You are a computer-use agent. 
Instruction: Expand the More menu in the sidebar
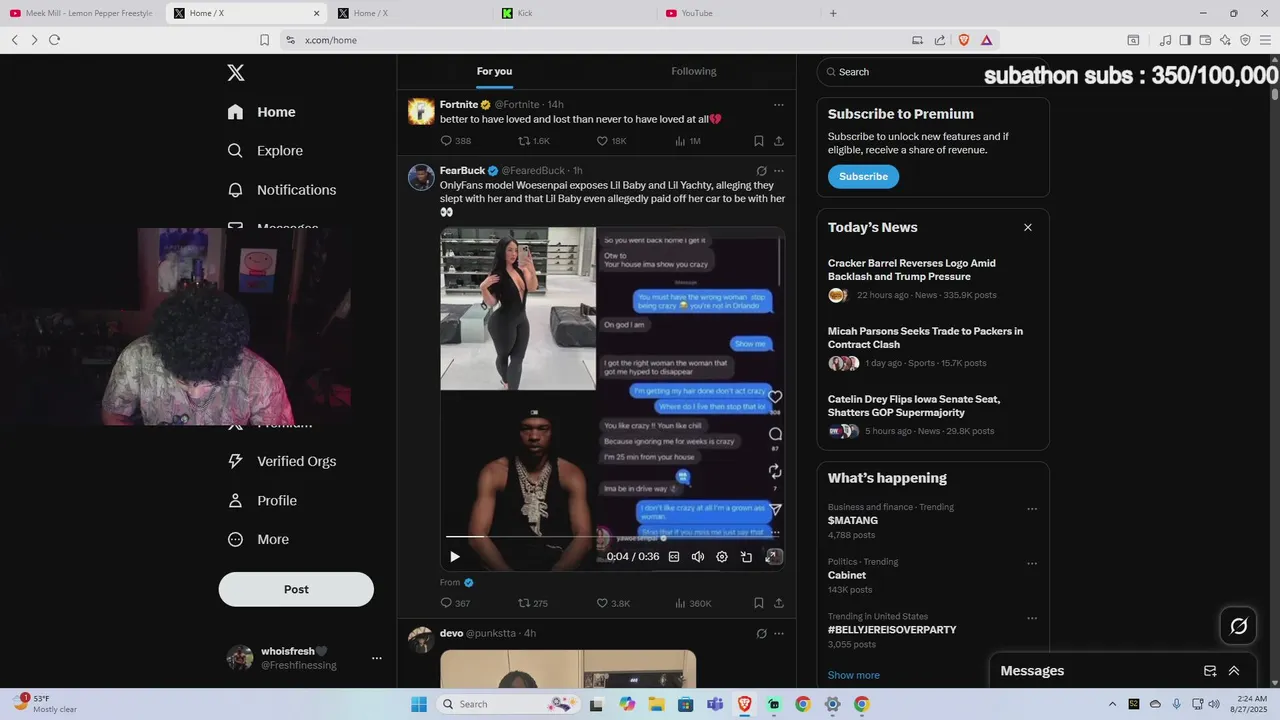point(258,539)
